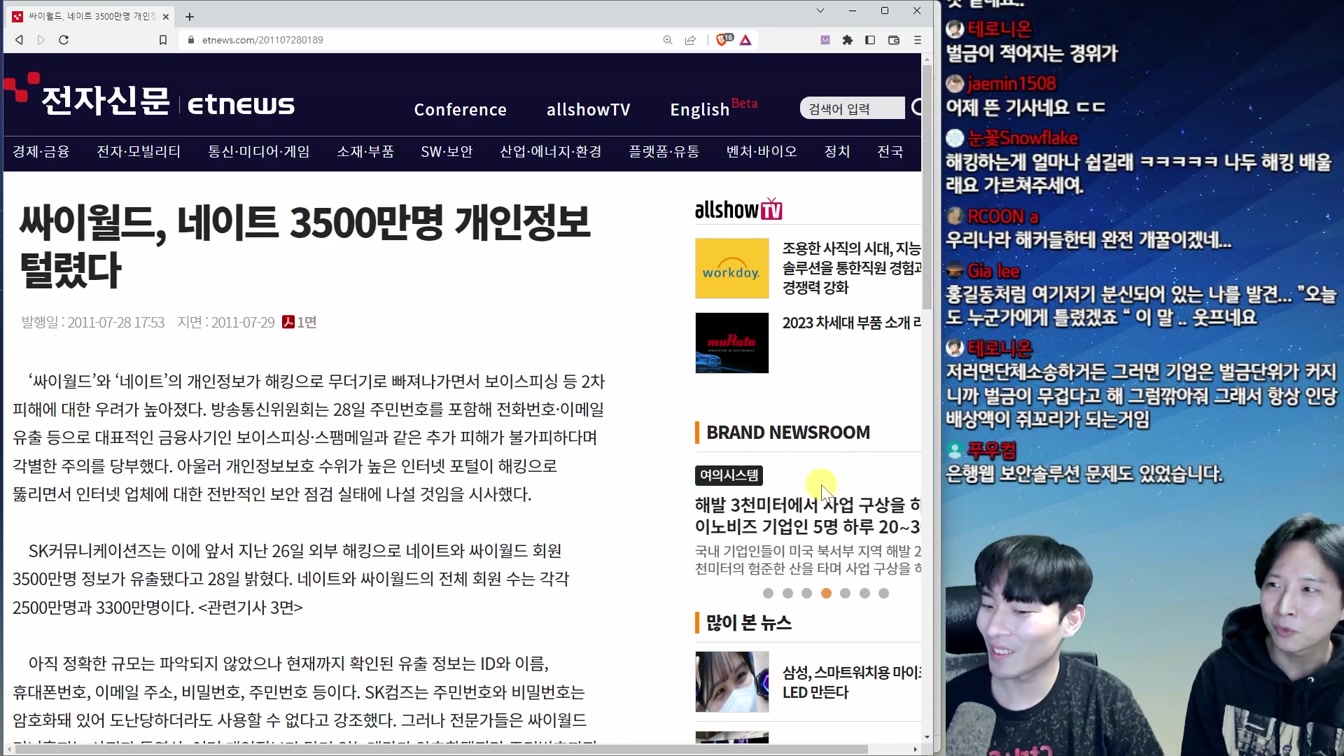Open the 삼성, 스마트워치용 마이크로 LED thumbnail
Viewport: 1344px width, 756px height.
732,682
